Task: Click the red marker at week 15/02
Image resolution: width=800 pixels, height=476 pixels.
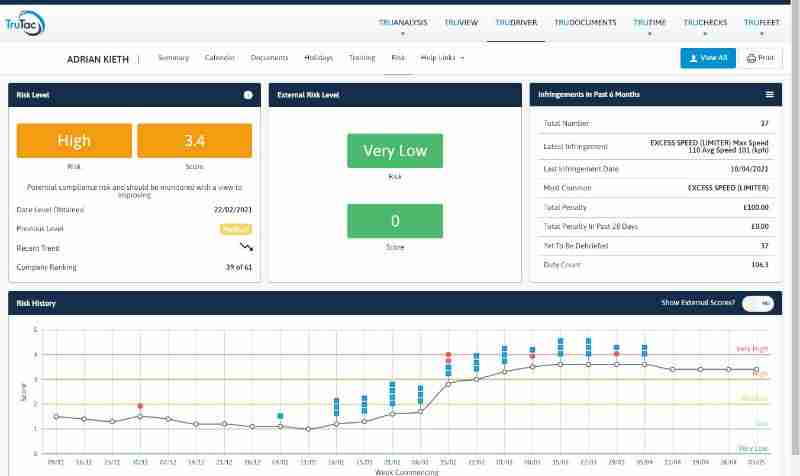Action: pos(448,355)
